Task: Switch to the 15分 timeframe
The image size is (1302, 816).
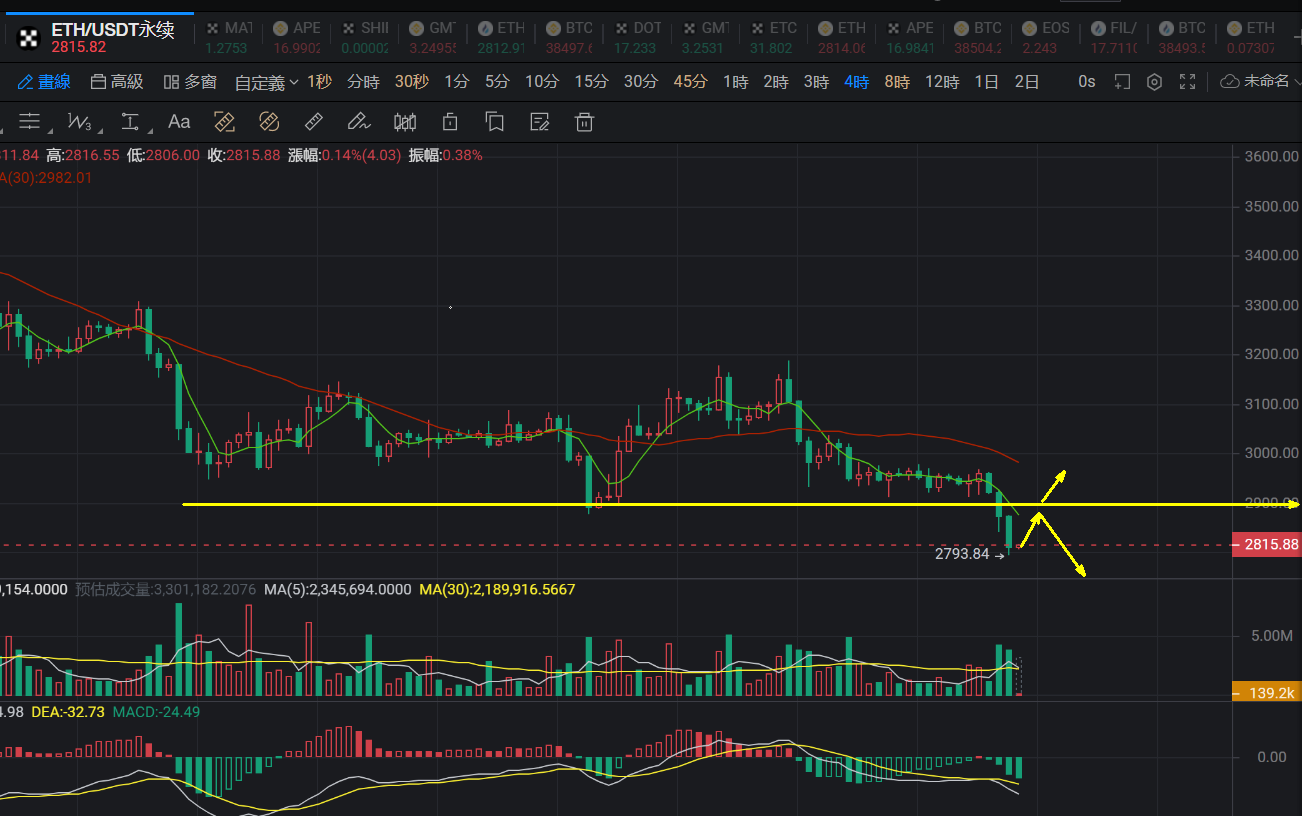Action: pos(591,82)
